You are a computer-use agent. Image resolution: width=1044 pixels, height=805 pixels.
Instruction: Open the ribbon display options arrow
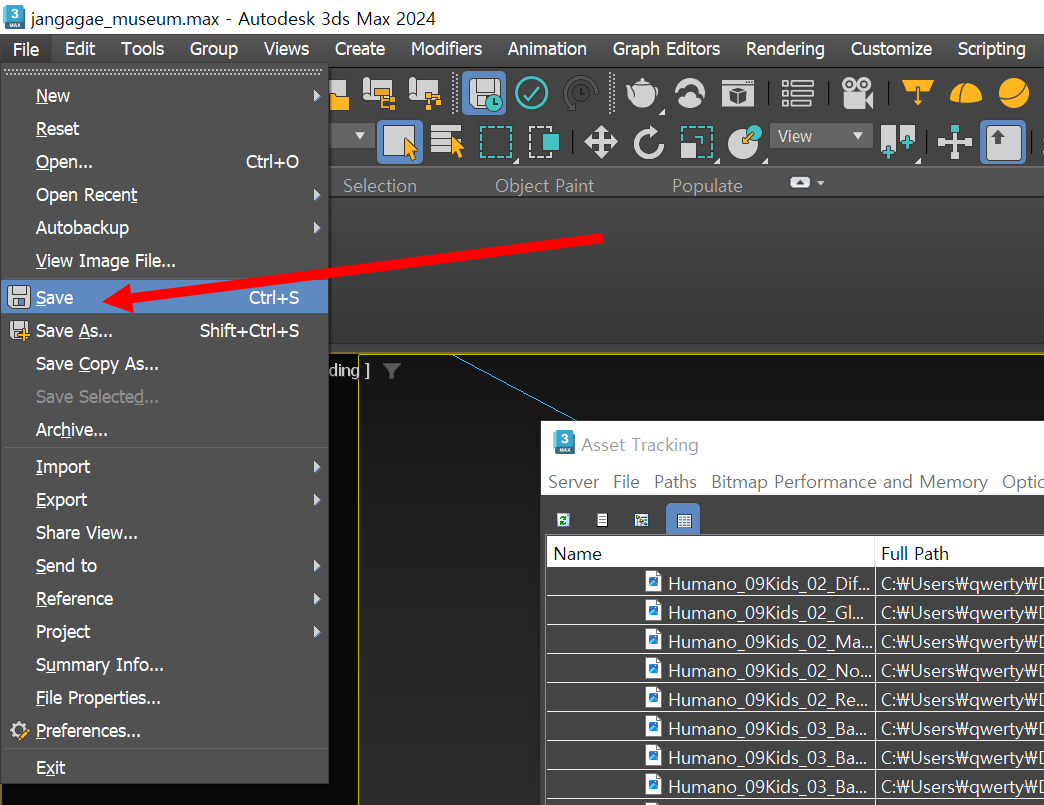[x=820, y=182]
